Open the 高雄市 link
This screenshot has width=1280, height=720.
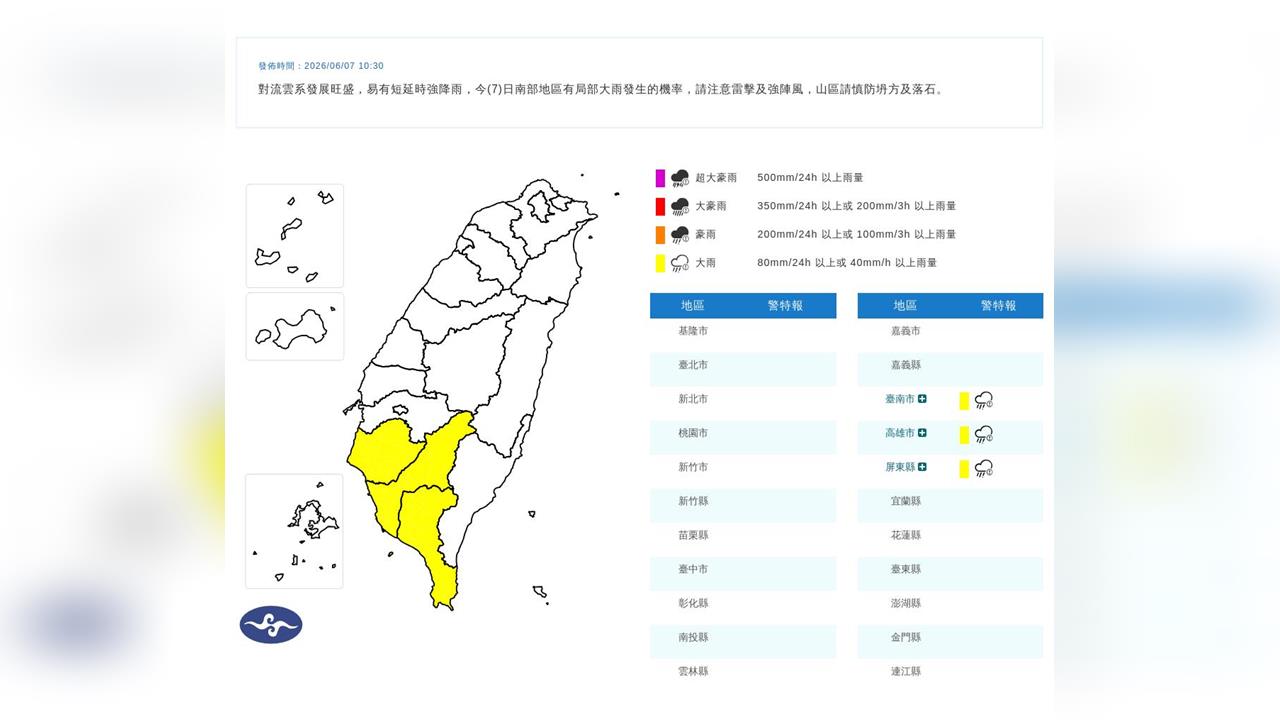coord(900,433)
